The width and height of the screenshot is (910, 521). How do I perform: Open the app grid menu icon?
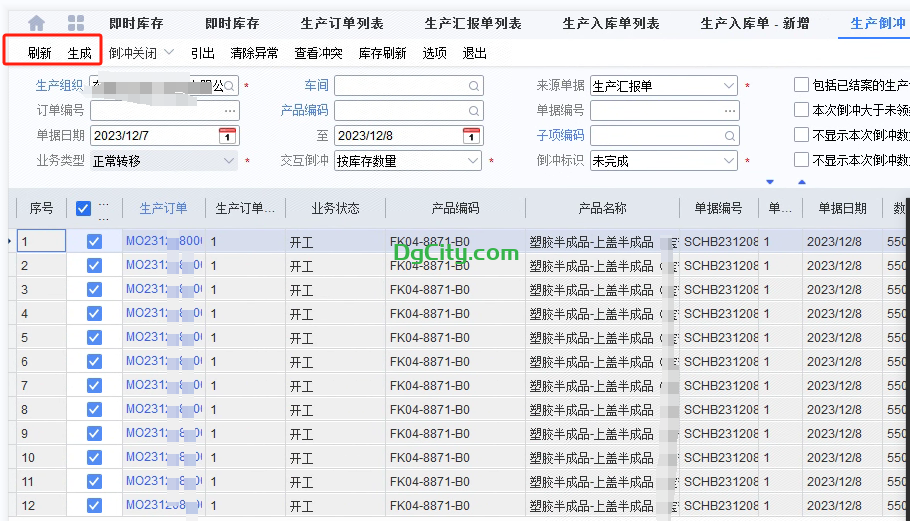[76, 23]
